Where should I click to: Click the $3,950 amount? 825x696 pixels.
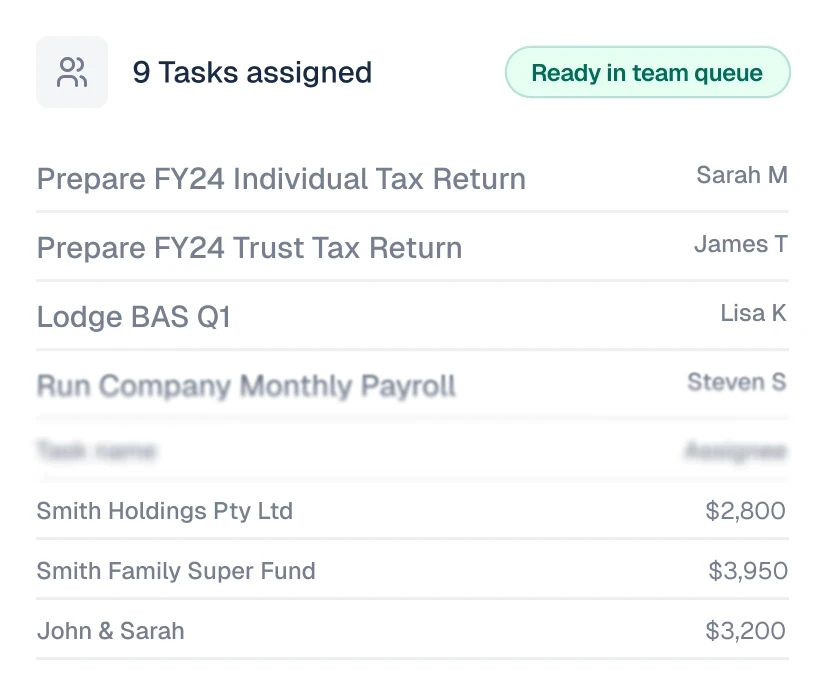[x=747, y=571]
